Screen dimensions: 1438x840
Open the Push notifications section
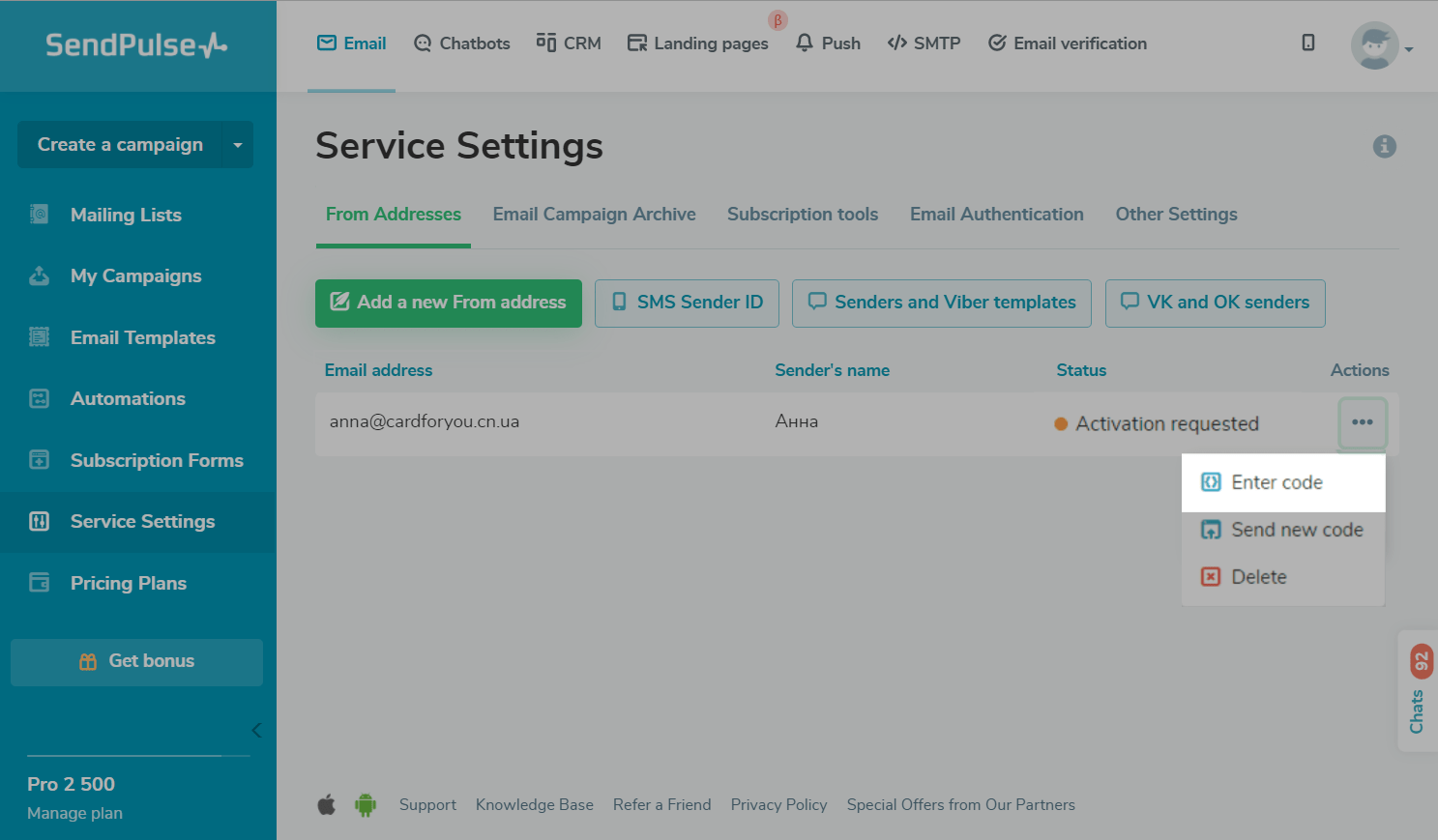click(828, 43)
